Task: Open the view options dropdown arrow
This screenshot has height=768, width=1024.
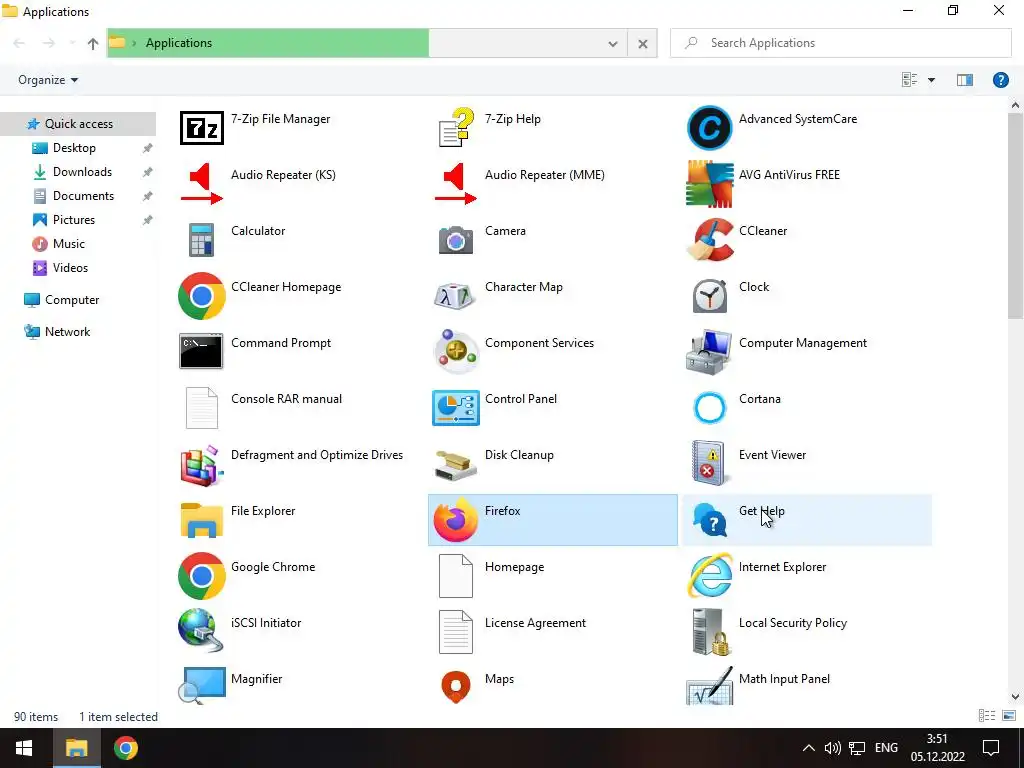Action: coord(931,80)
